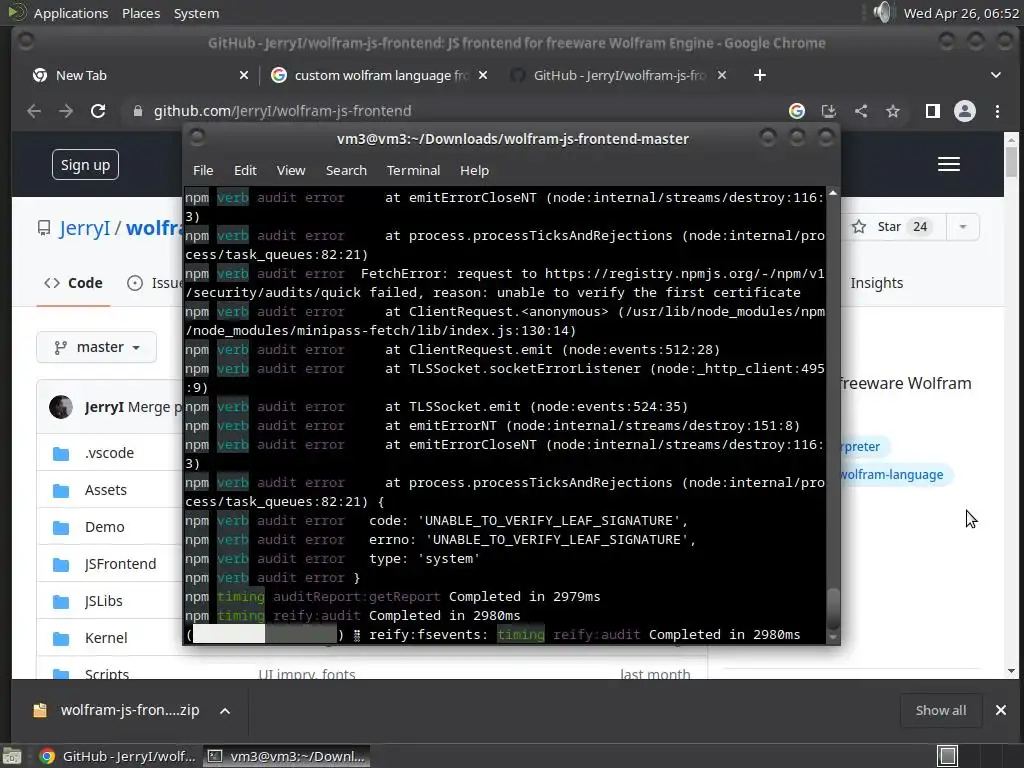Open the Demo folder
The image size is (1024, 768).
pyautogui.click(x=104, y=527)
